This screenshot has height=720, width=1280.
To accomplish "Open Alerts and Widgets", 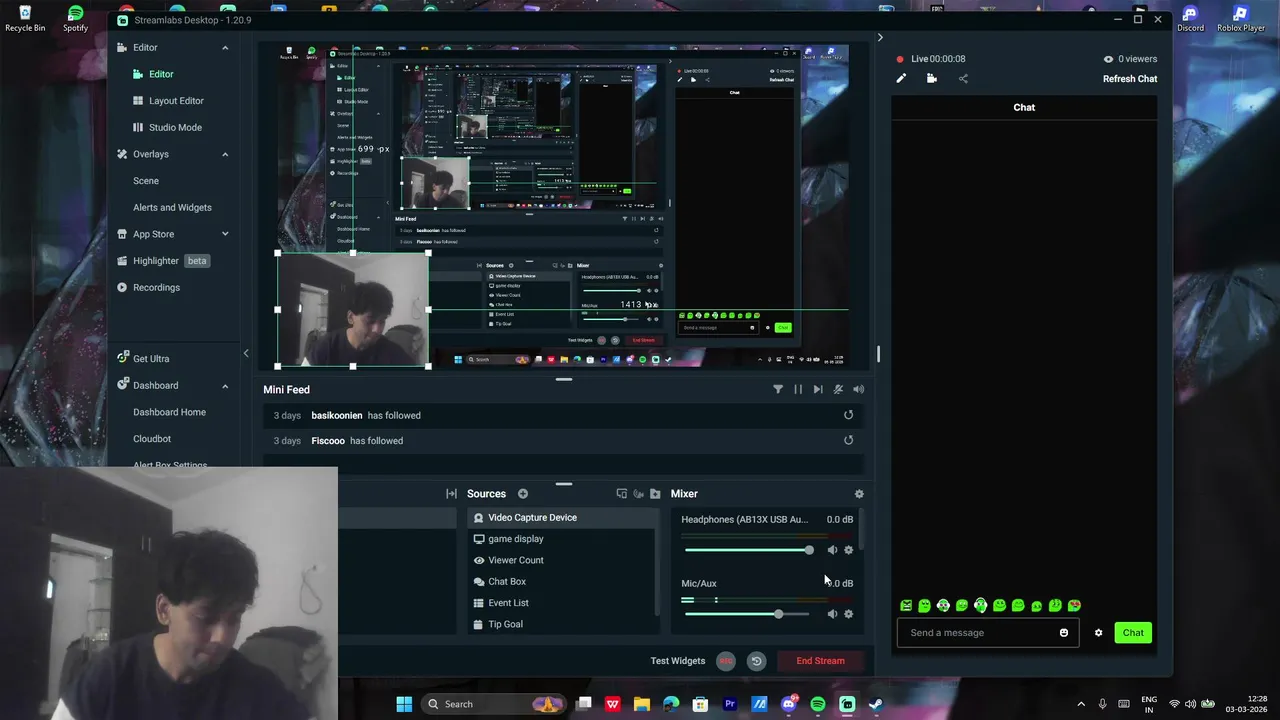I will tap(172, 208).
